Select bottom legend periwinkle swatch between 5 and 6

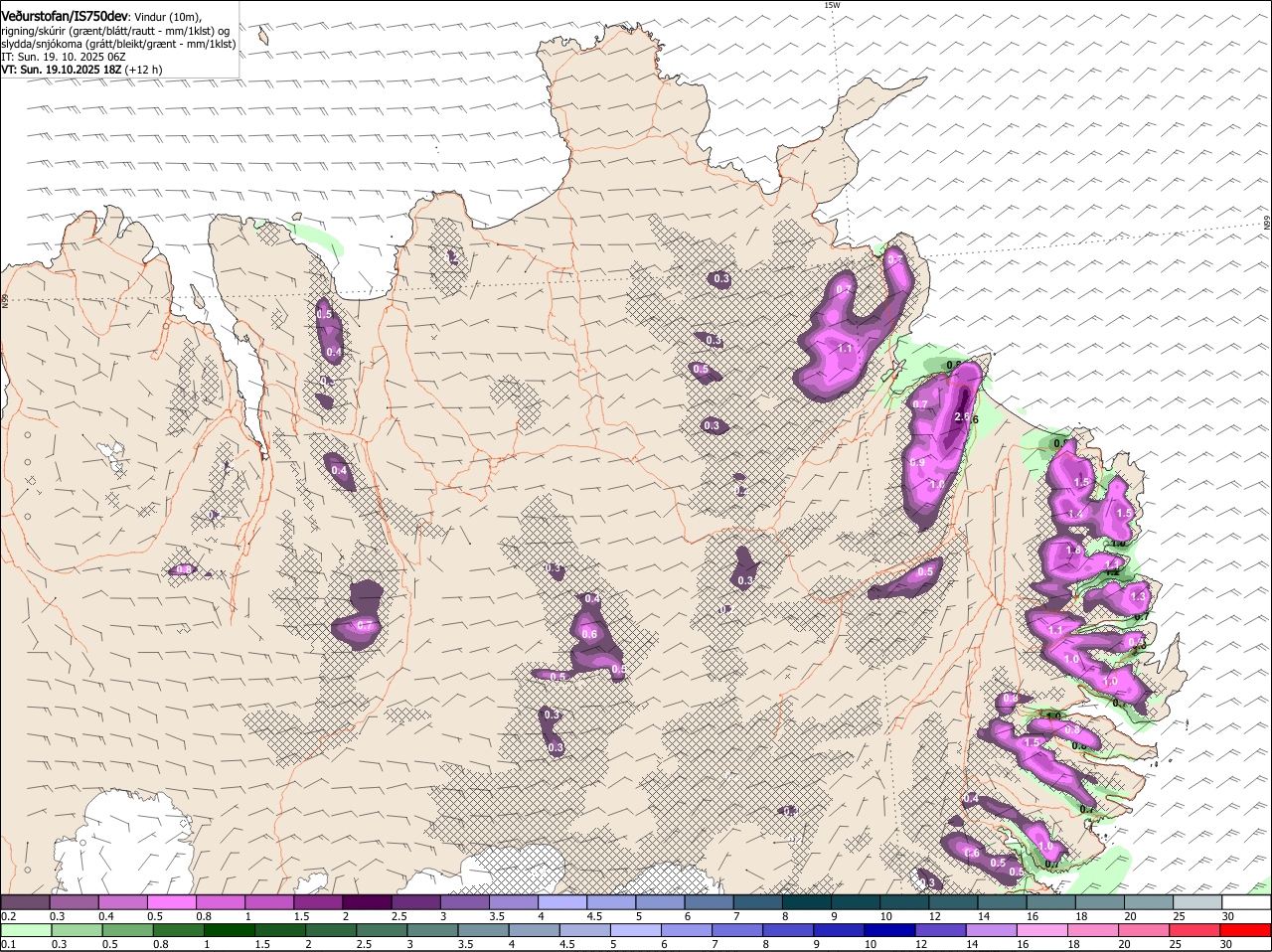[637, 930]
